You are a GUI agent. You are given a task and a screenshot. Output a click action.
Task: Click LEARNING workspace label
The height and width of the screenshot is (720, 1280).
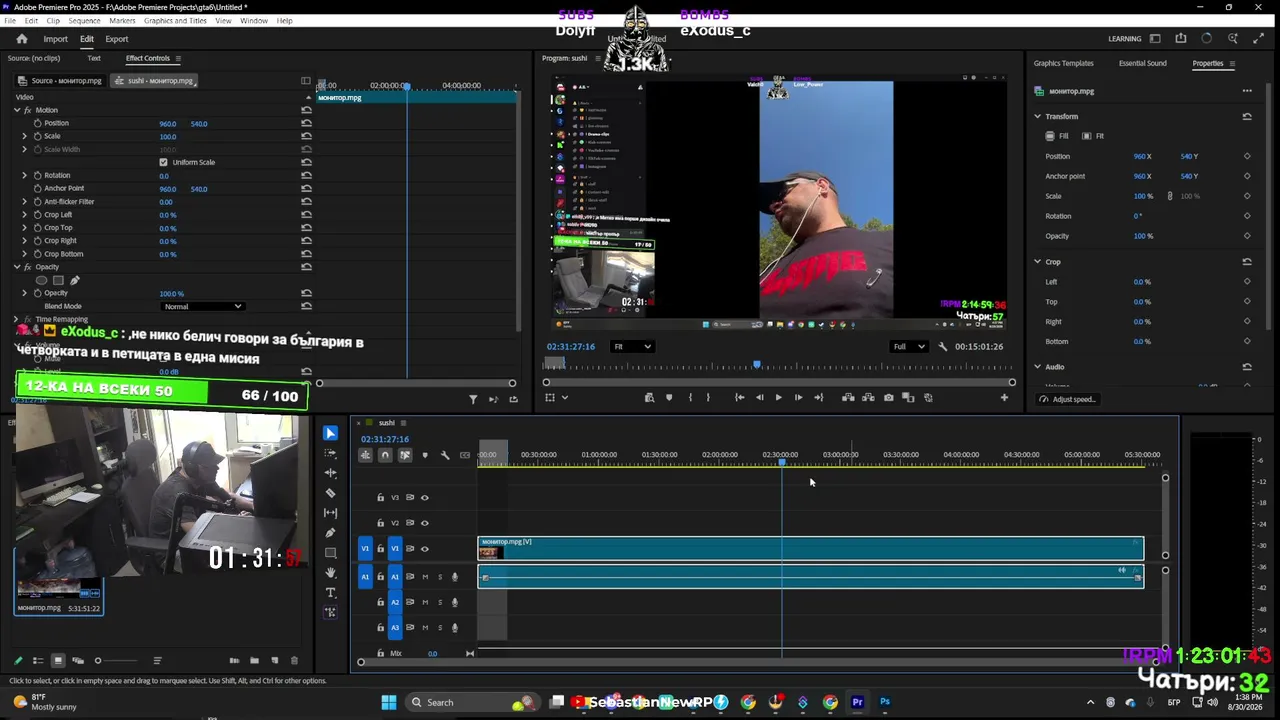click(x=1125, y=39)
